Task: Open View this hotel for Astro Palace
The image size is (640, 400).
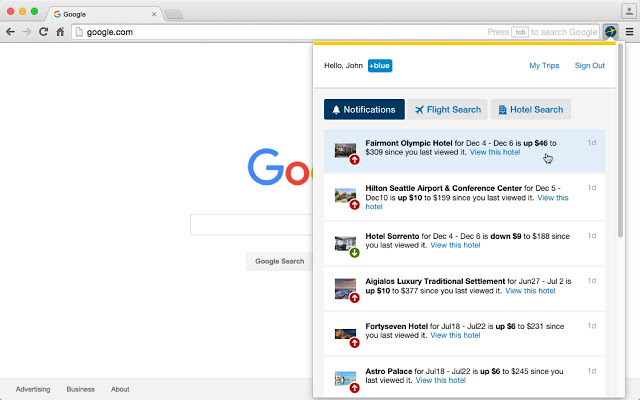Action: [x=440, y=380]
